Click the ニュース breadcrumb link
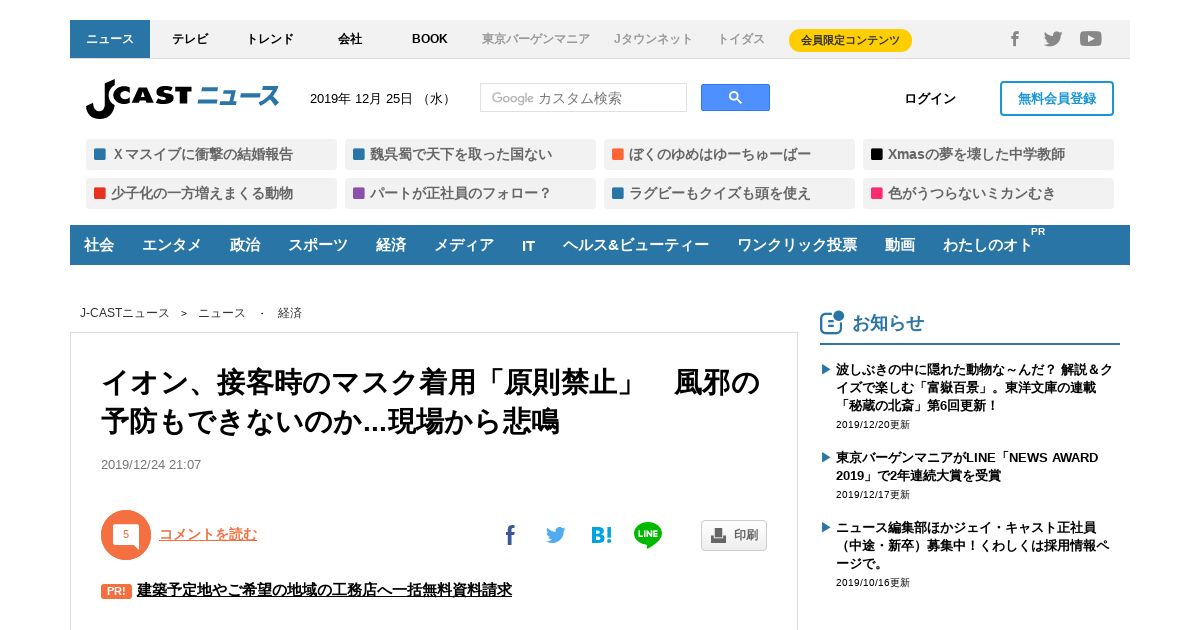Screen dimensions: 1200x630 click(x=222, y=313)
